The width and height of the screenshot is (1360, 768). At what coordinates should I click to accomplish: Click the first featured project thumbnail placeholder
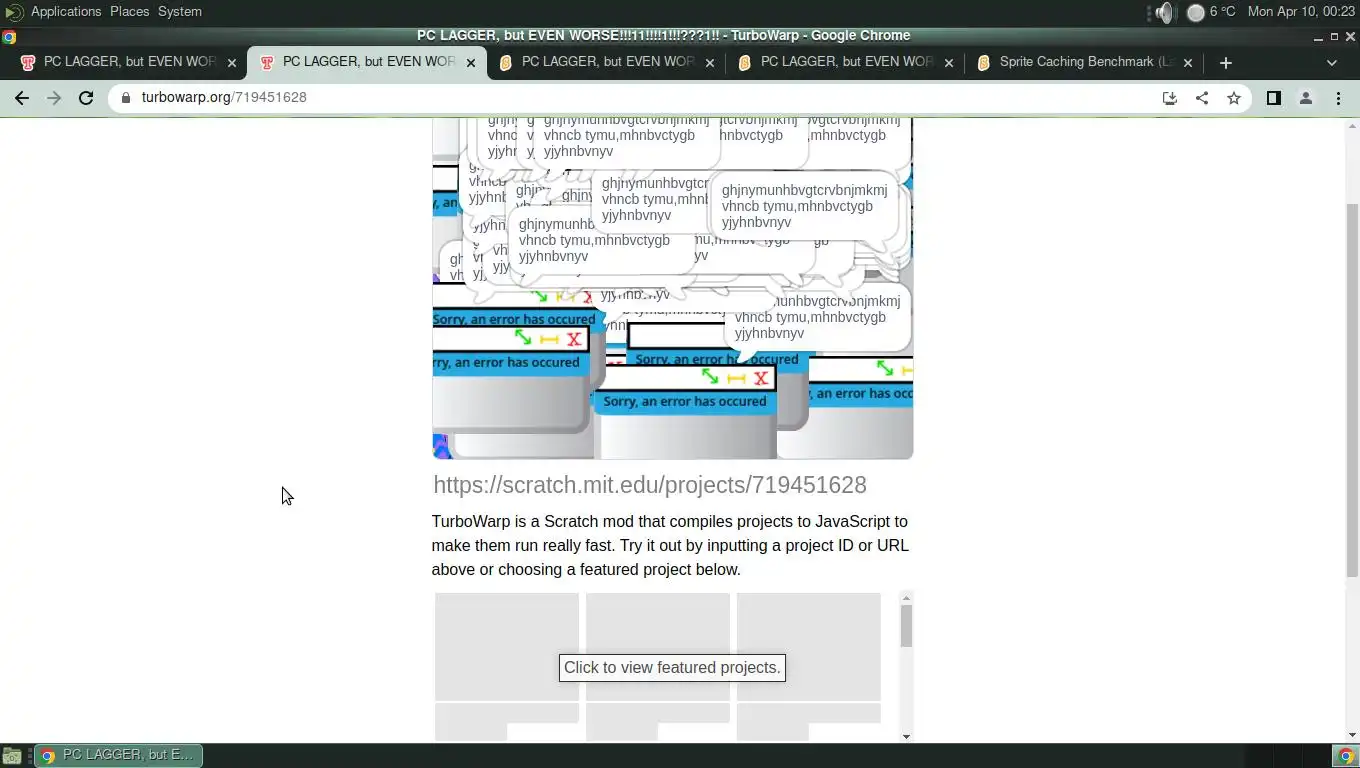pyautogui.click(x=507, y=647)
